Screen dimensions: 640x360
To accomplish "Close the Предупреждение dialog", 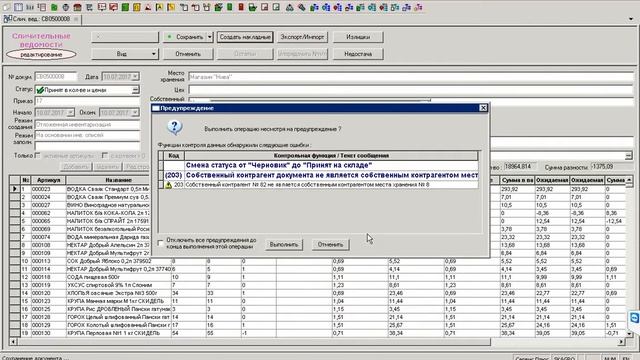I will point(483,108).
